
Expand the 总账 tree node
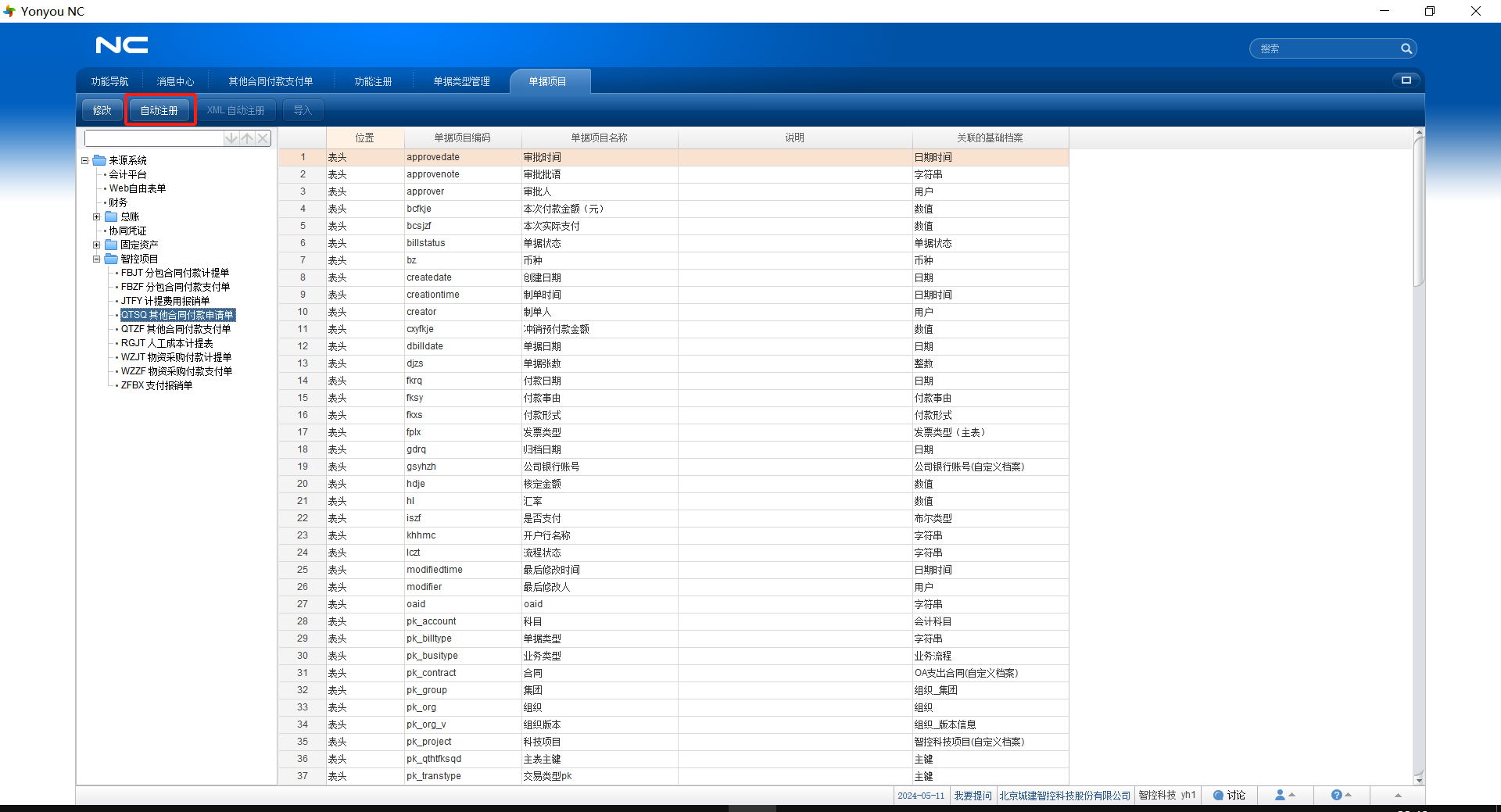click(x=97, y=216)
